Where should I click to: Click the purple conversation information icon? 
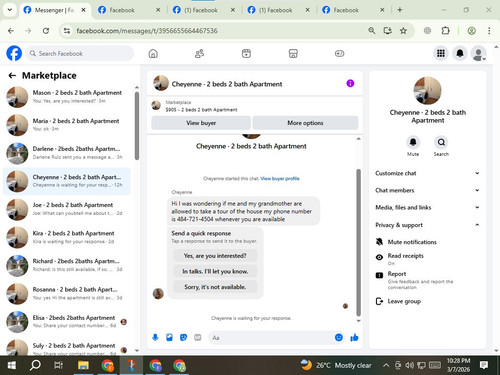point(350,83)
